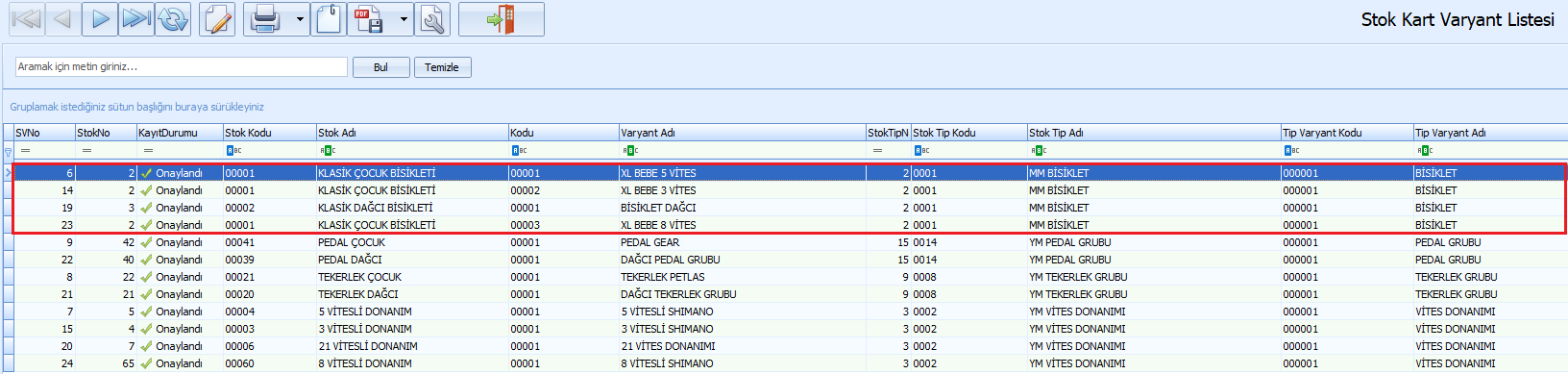Open filter operator for Stok Tip Kodu column

[921, 151]
